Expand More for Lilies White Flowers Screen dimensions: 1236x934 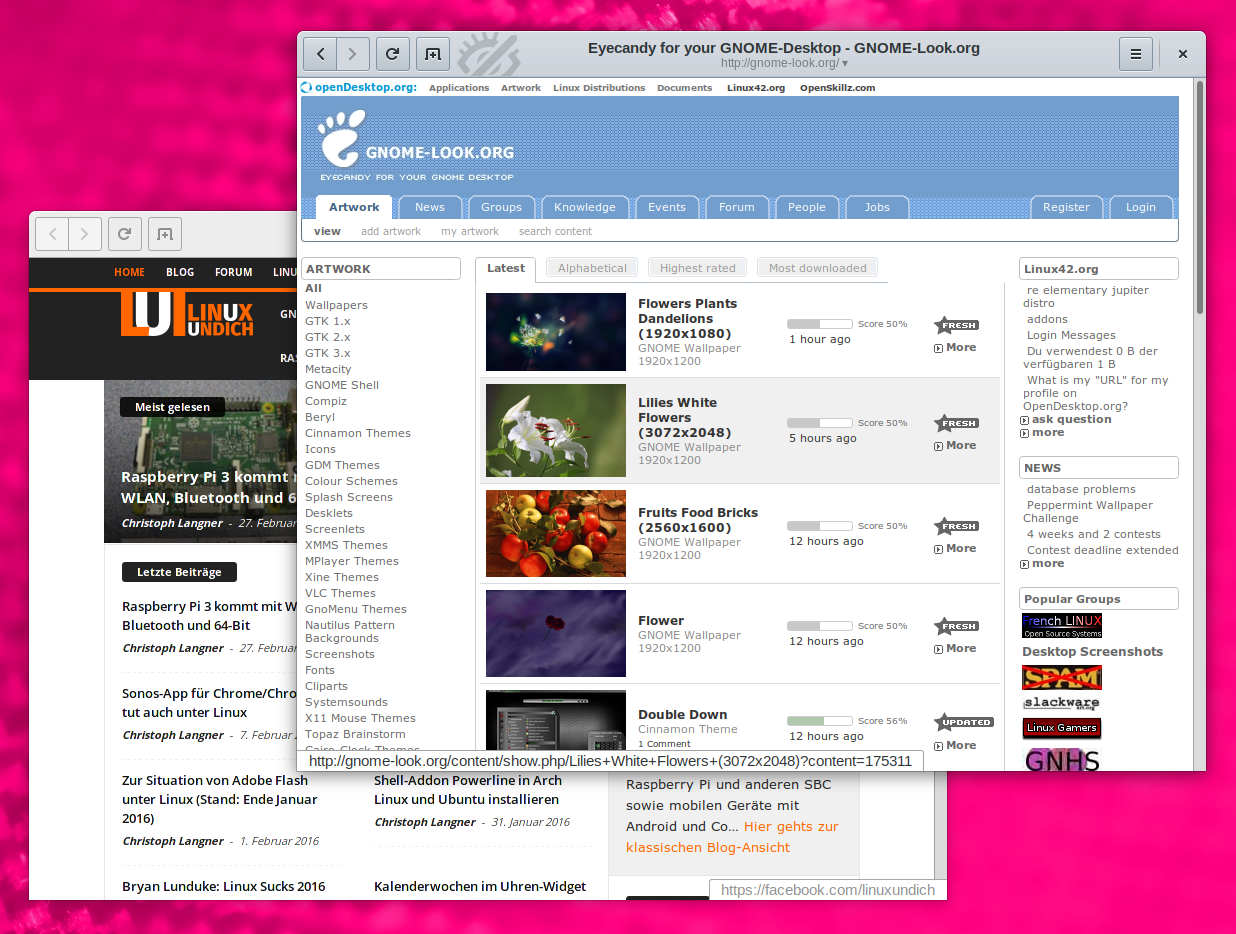click(x=955, y=446)
